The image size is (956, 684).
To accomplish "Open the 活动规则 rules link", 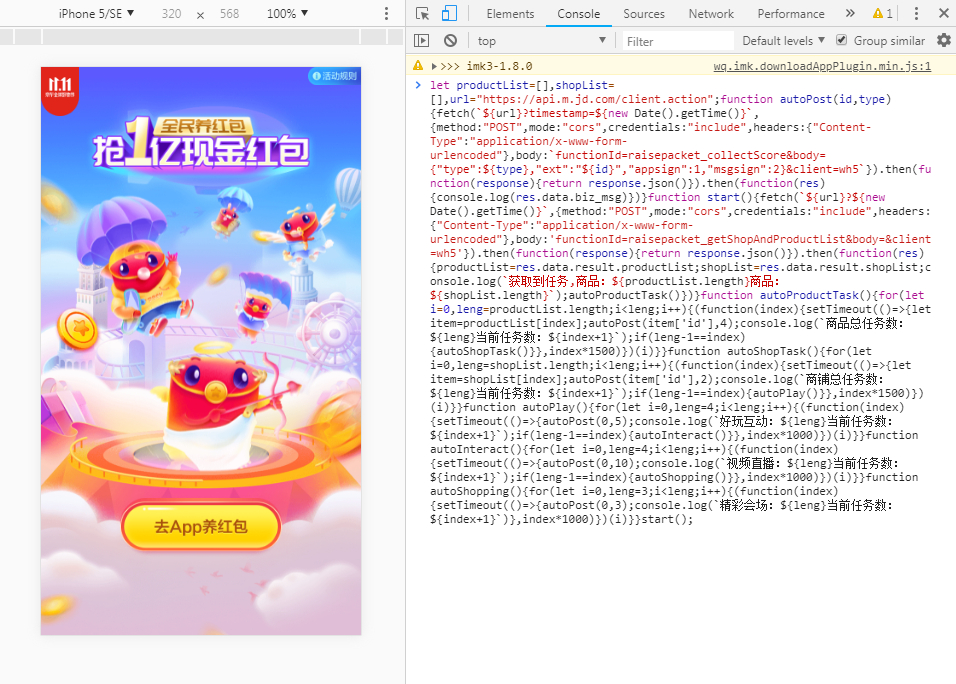I will point(334,76).
